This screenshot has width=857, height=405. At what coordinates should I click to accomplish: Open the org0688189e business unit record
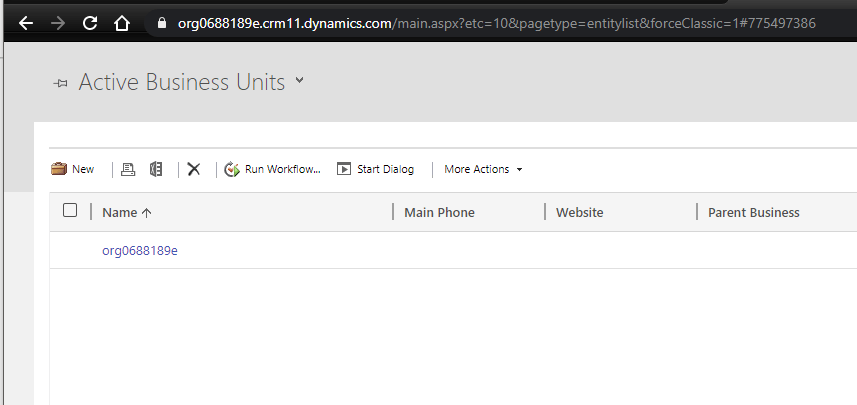(x=140, y=251)
